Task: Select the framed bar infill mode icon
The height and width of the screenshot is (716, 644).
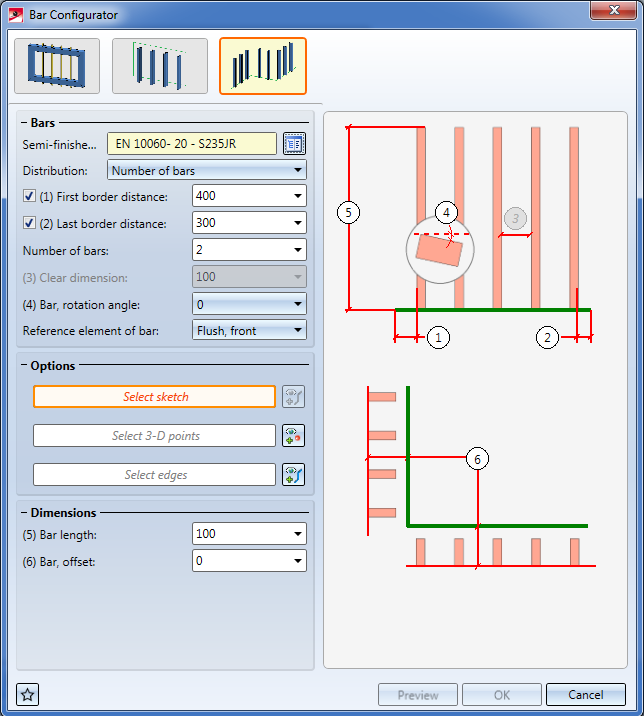Action: click(57, 66)
